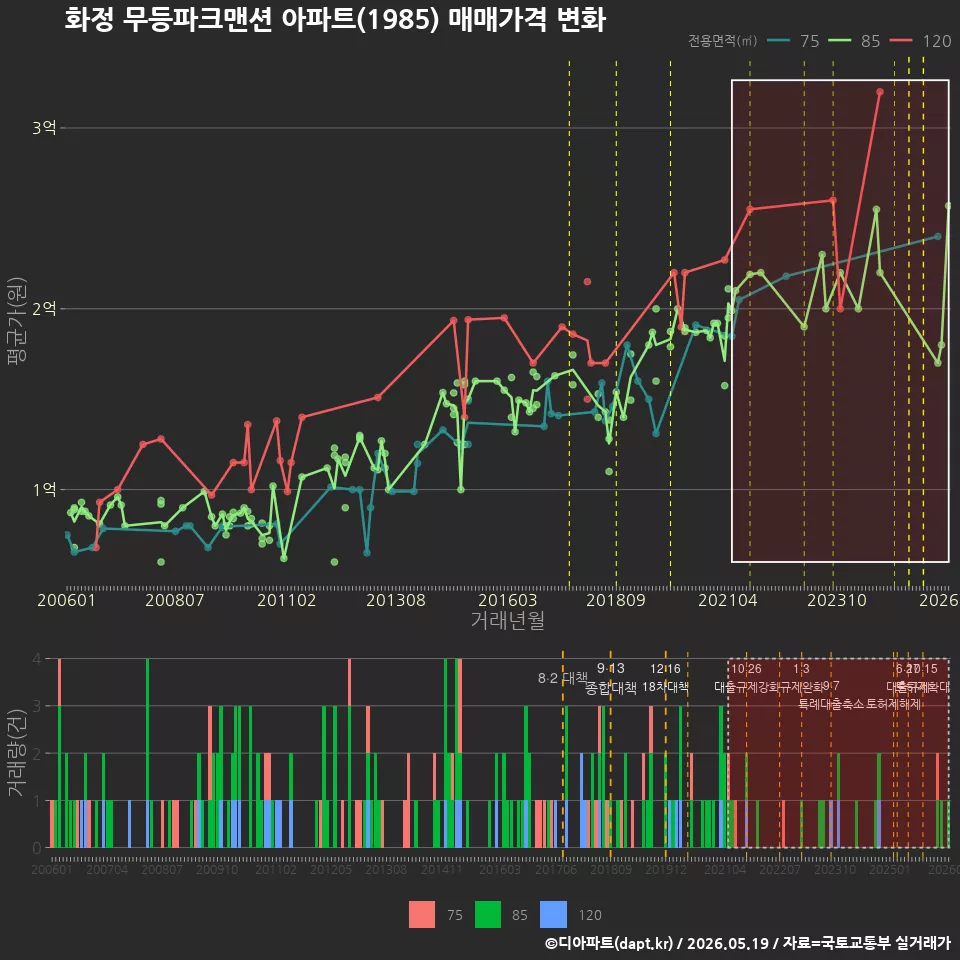Click the 18차대책 annotation label
This screenshot has height=960, width=960.
pyautogui.click(x=666, y=688)
